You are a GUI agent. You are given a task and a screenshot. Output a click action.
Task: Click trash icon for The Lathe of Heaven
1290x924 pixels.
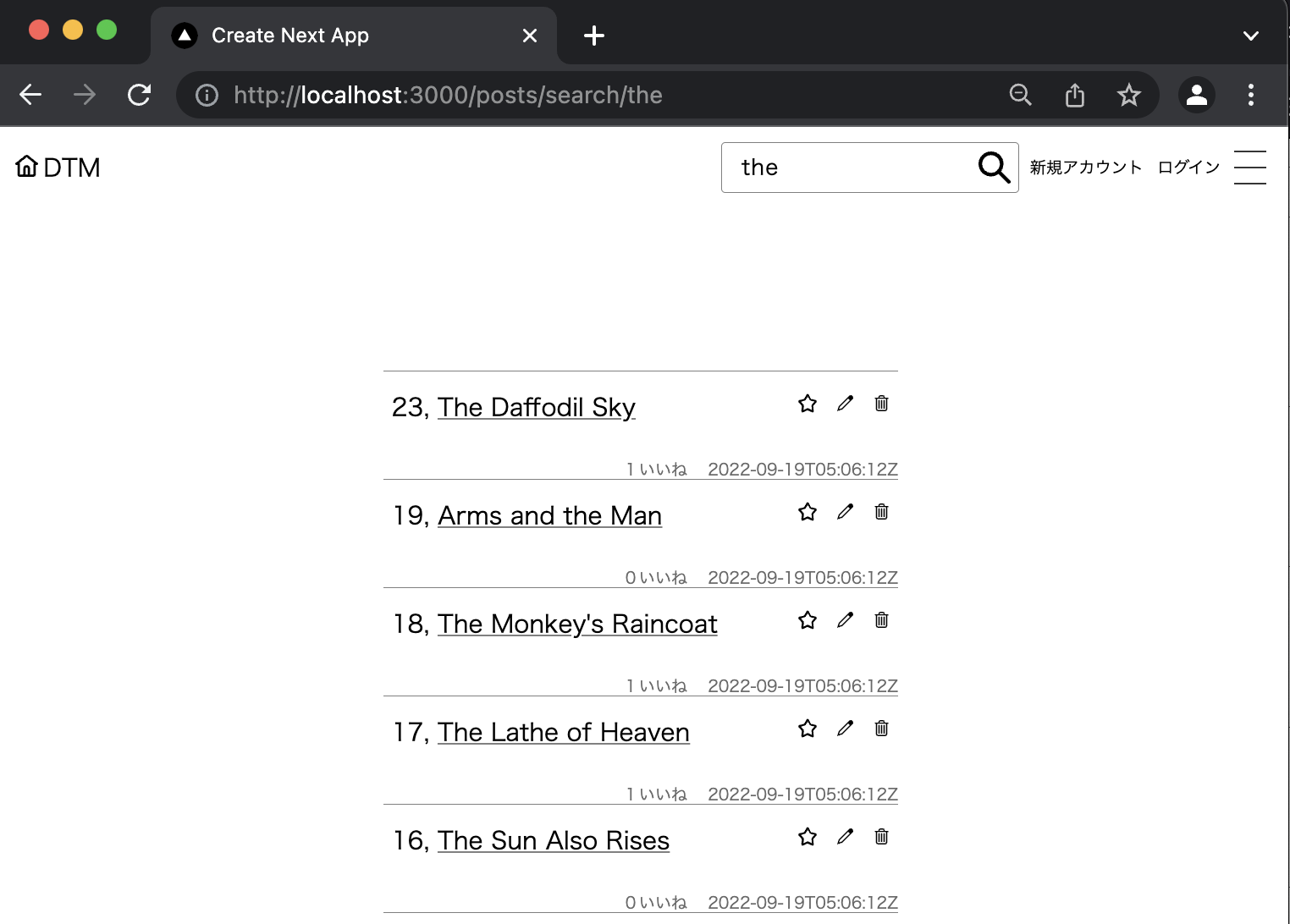pos(881,729)
